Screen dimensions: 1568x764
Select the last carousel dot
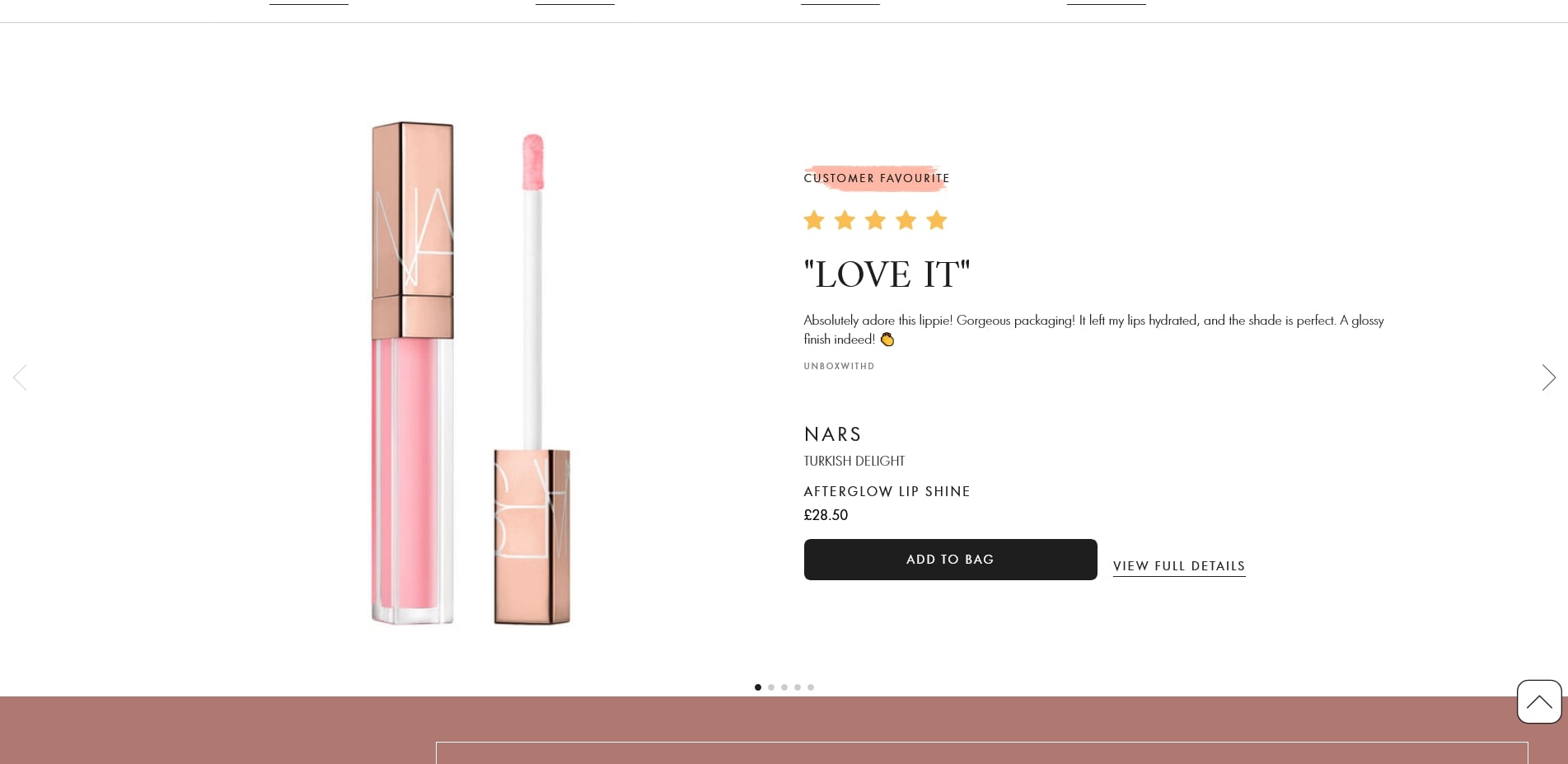tap(811, 687)
